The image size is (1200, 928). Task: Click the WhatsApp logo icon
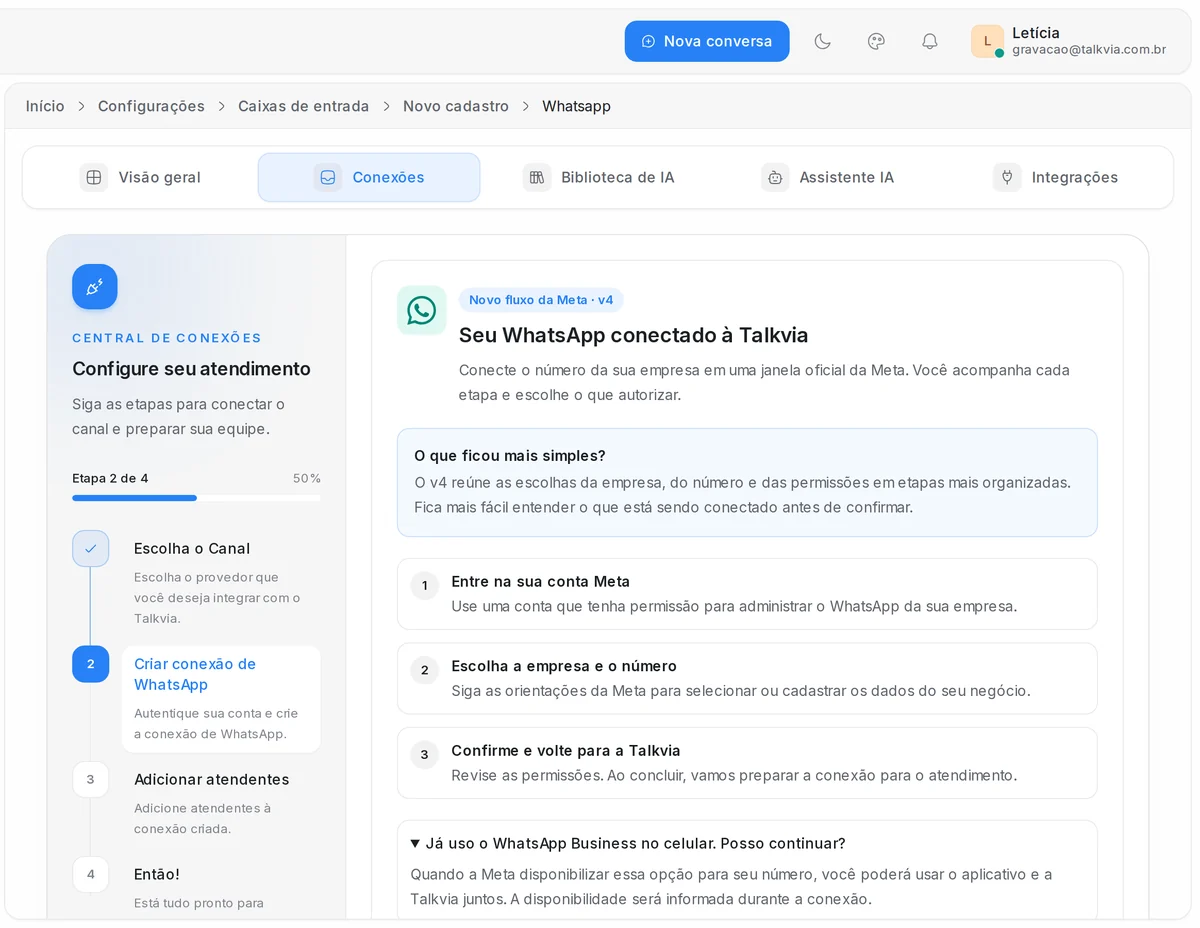422,310
